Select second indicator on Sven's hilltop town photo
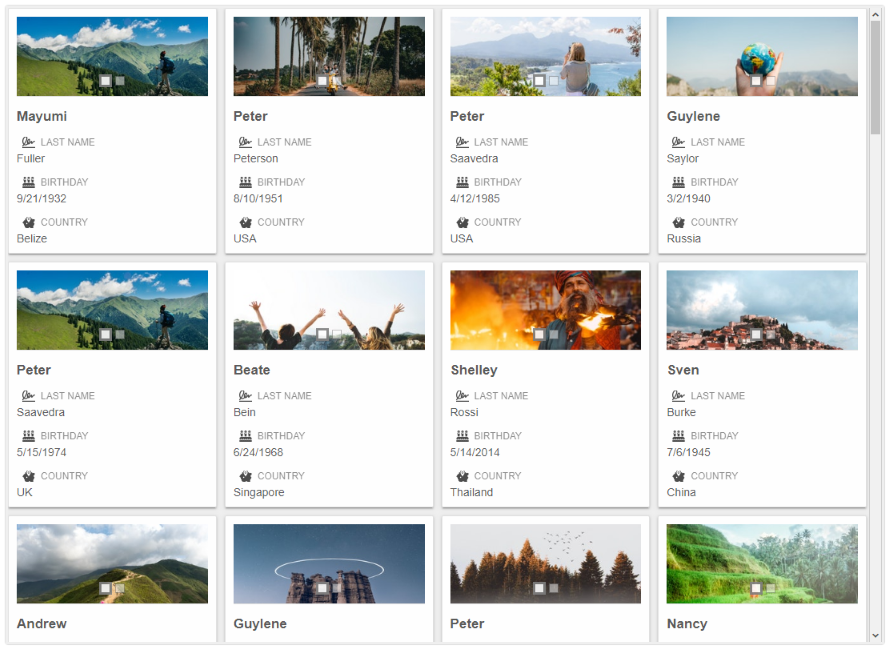 [x=770, y=334]
